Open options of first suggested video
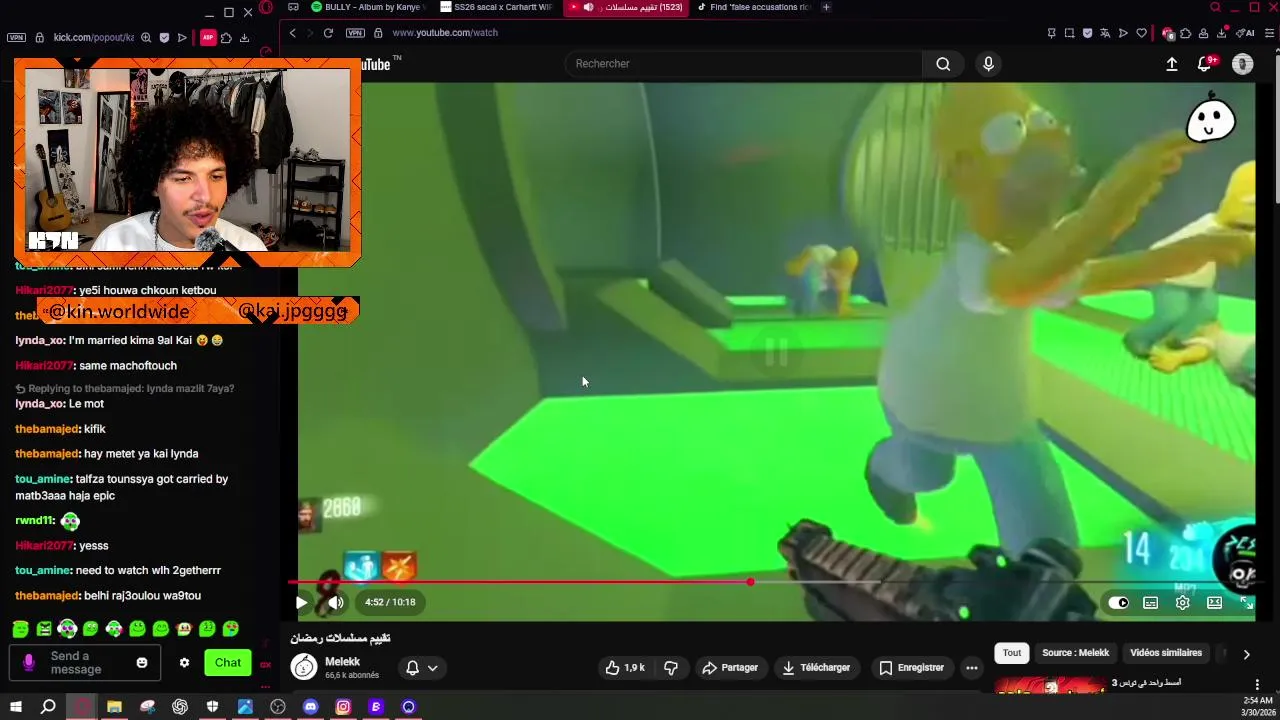Viewport: 1280px width, 720px height. point(1257,685)
